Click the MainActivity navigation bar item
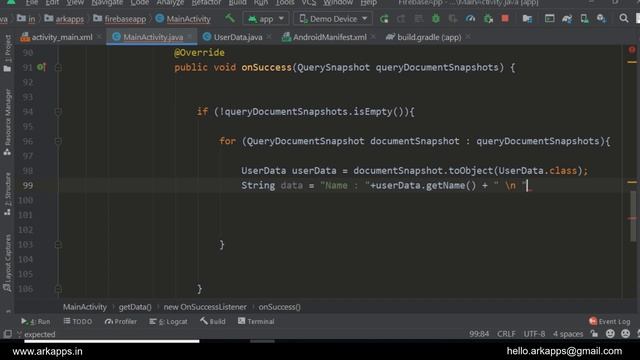The width and height of the screenshot is (640, 360). [x=183, y=19]
